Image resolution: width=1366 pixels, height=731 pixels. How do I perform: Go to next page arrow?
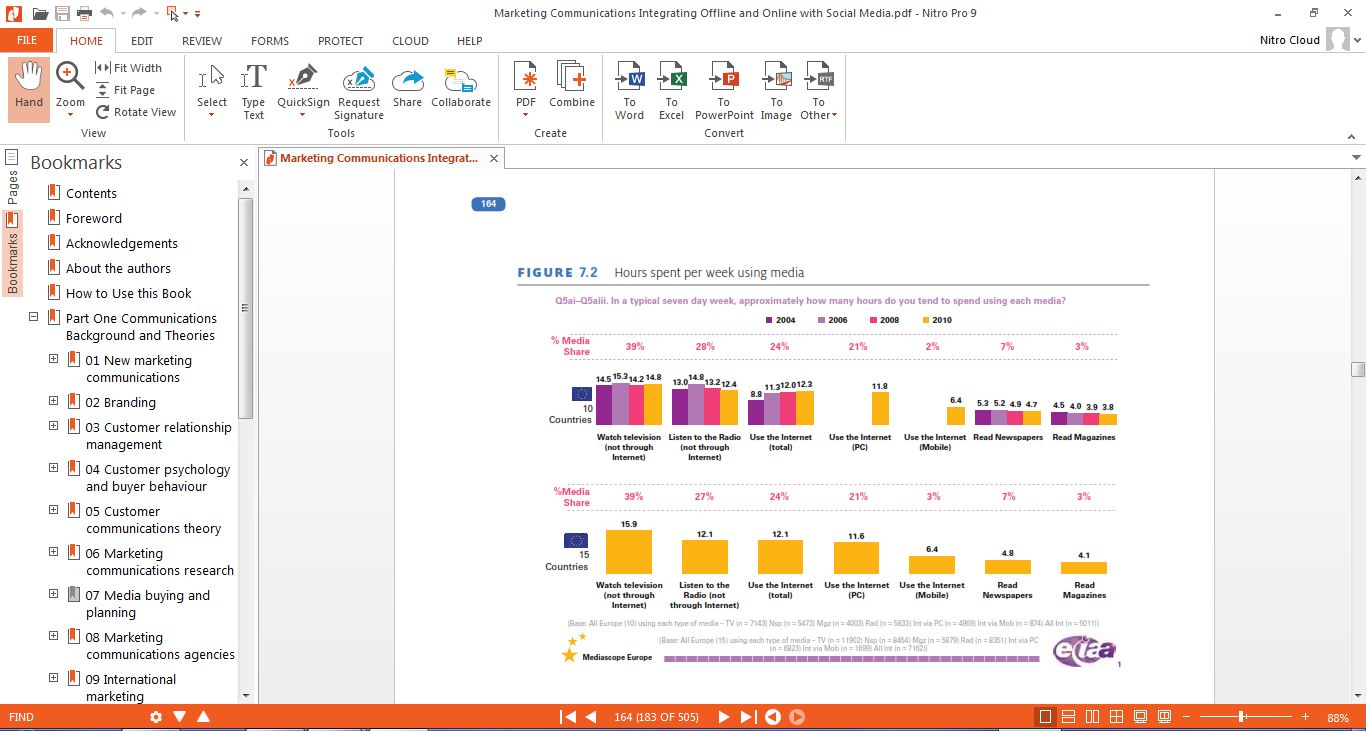(723, 717)
